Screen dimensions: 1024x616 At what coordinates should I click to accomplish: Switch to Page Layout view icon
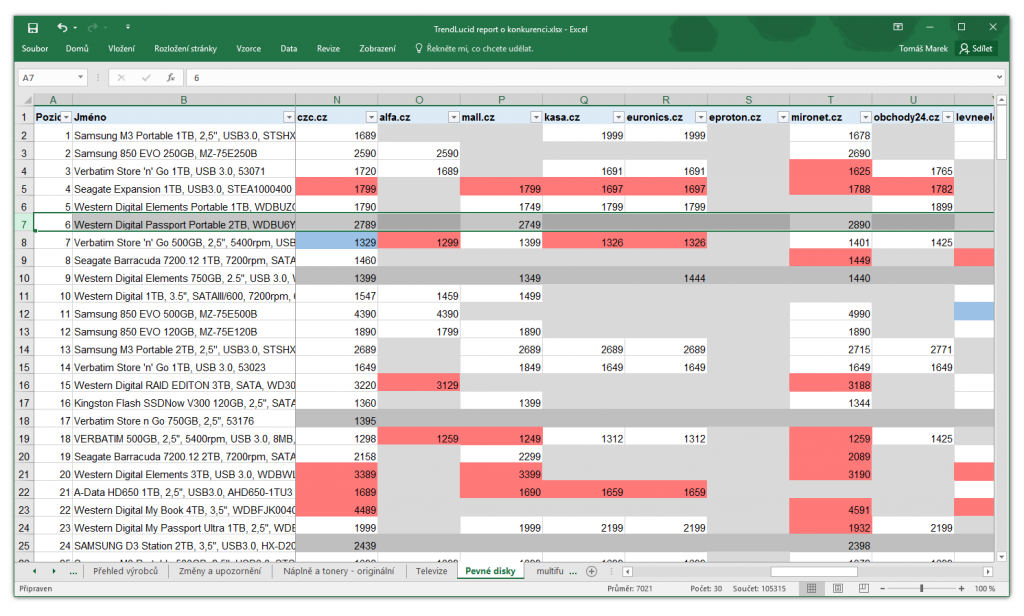(838, 589)
